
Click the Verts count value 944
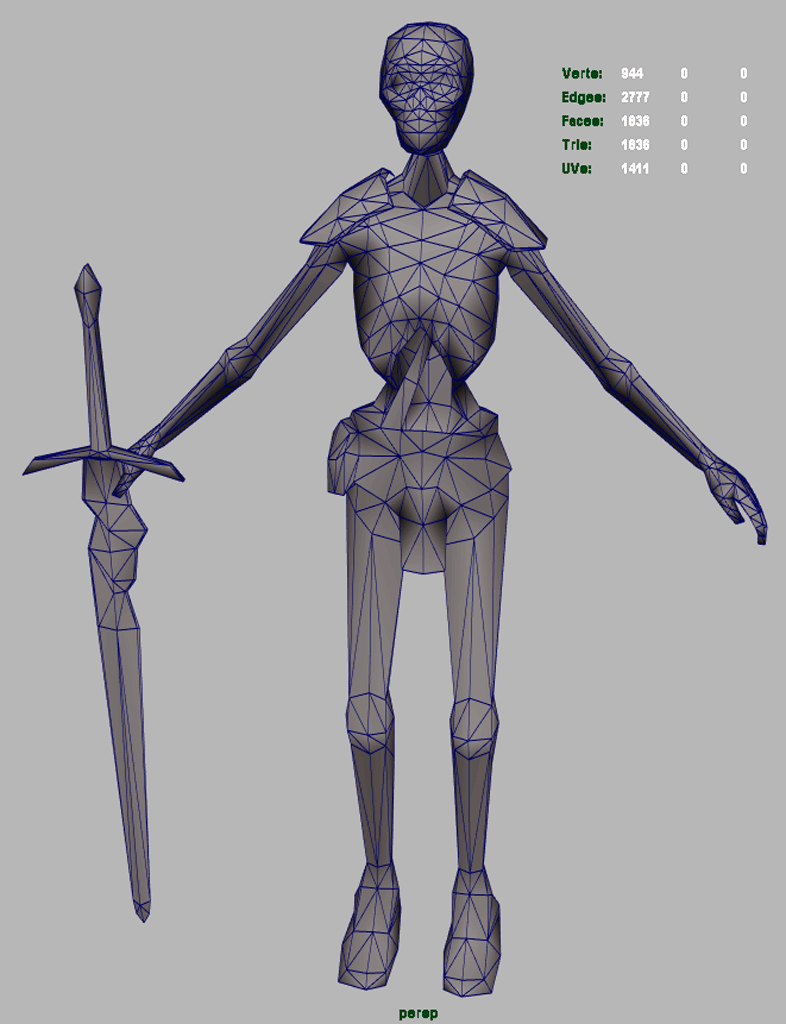pos(632,74)
